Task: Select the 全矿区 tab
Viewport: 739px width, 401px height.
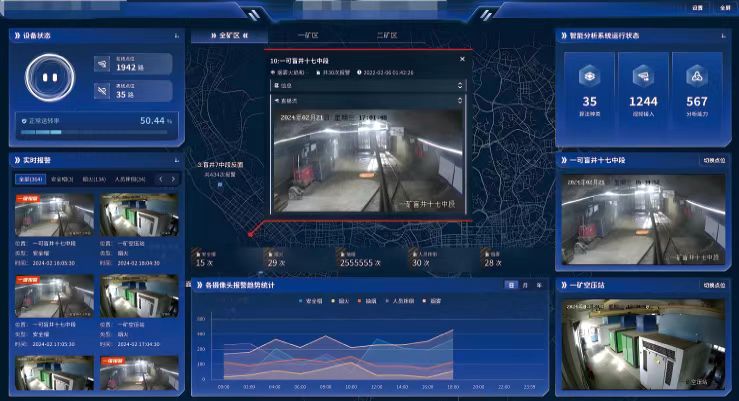Action: (230, 35)
